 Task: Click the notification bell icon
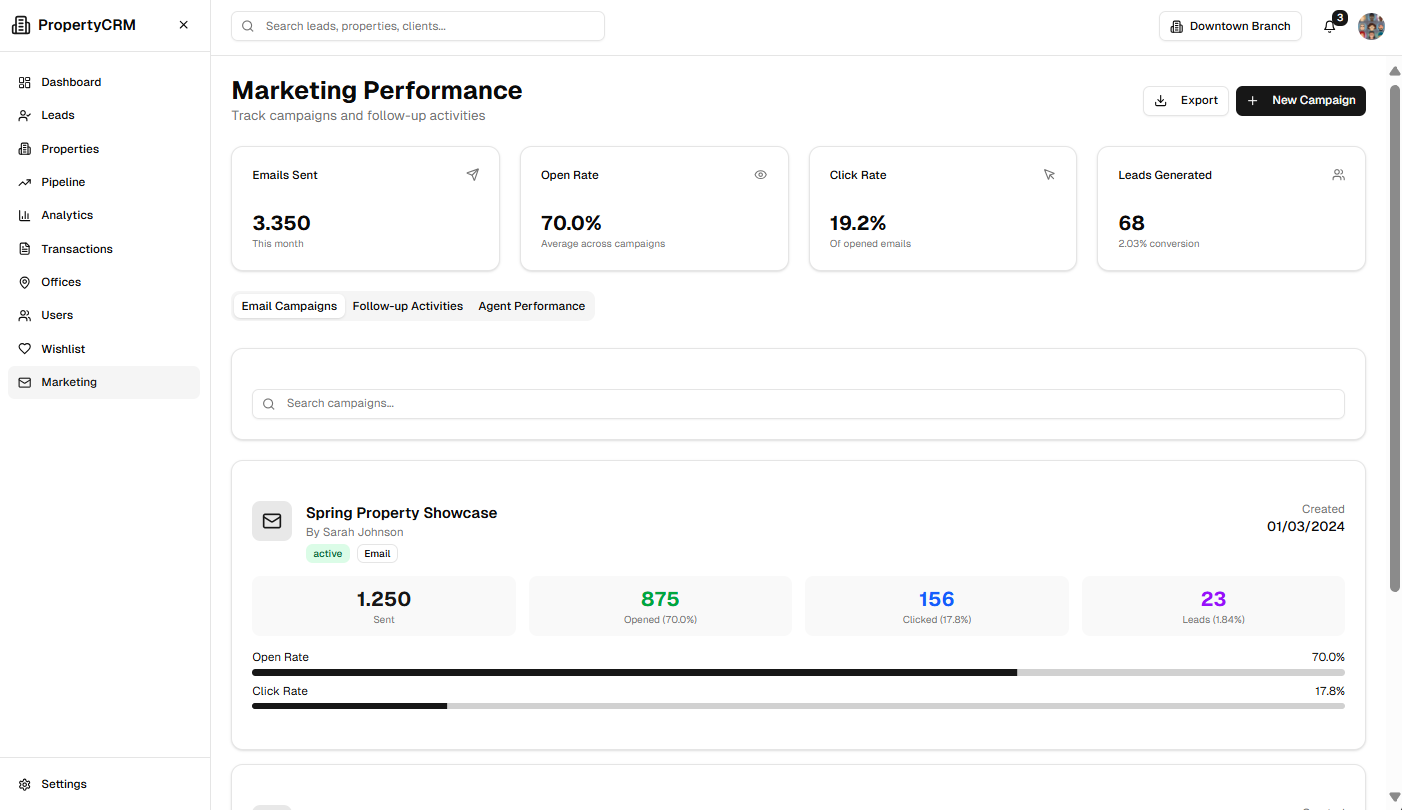[1329, 27]
